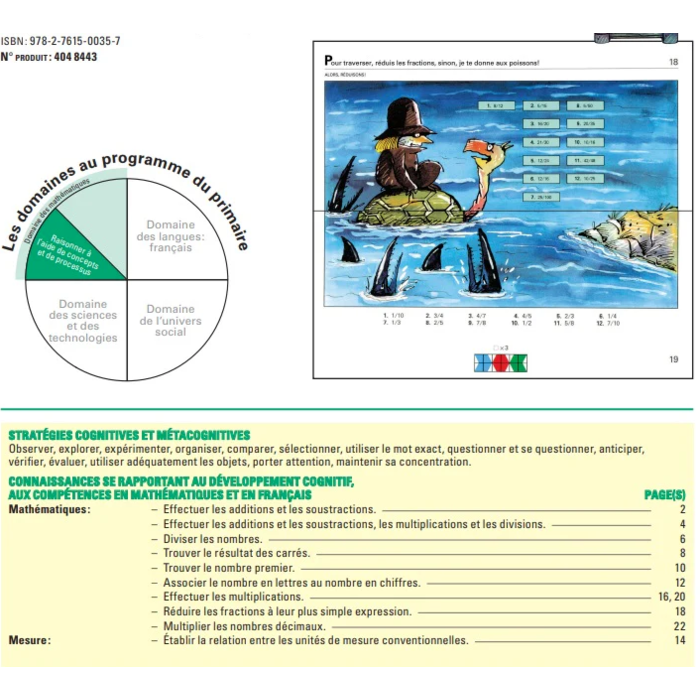Click the ISBN number text
700x700 pixels.
click(x=60, y=41)
